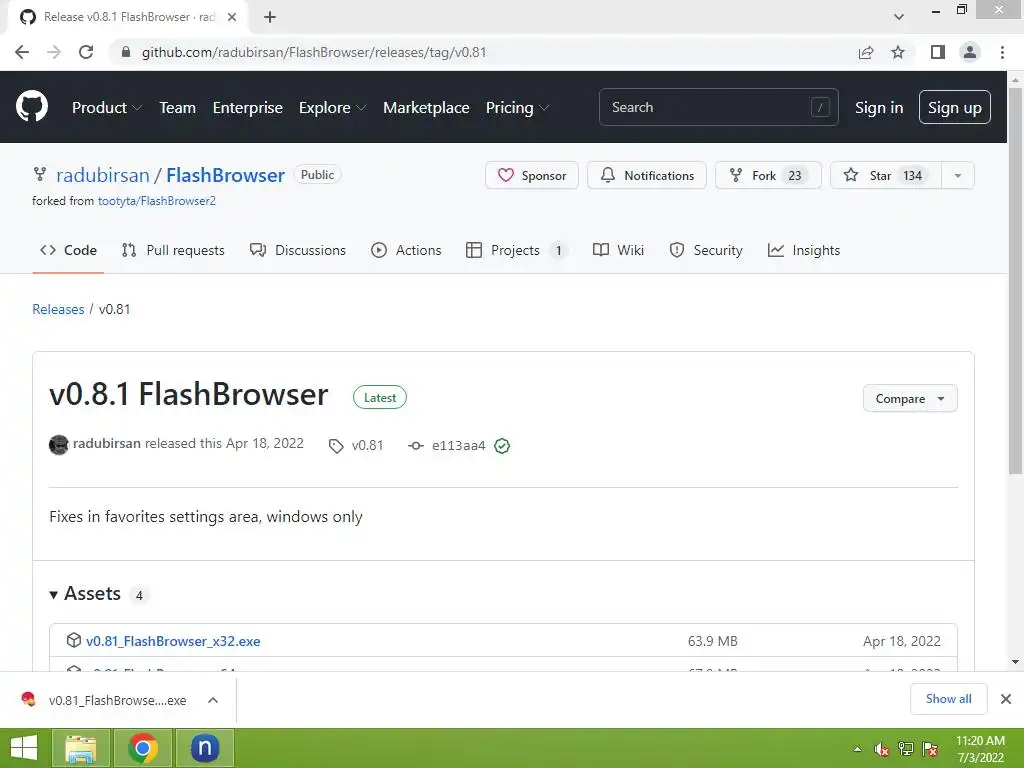Click the share page icon in address bar
Screen dimensions: 1024x768
click(866, 52)
